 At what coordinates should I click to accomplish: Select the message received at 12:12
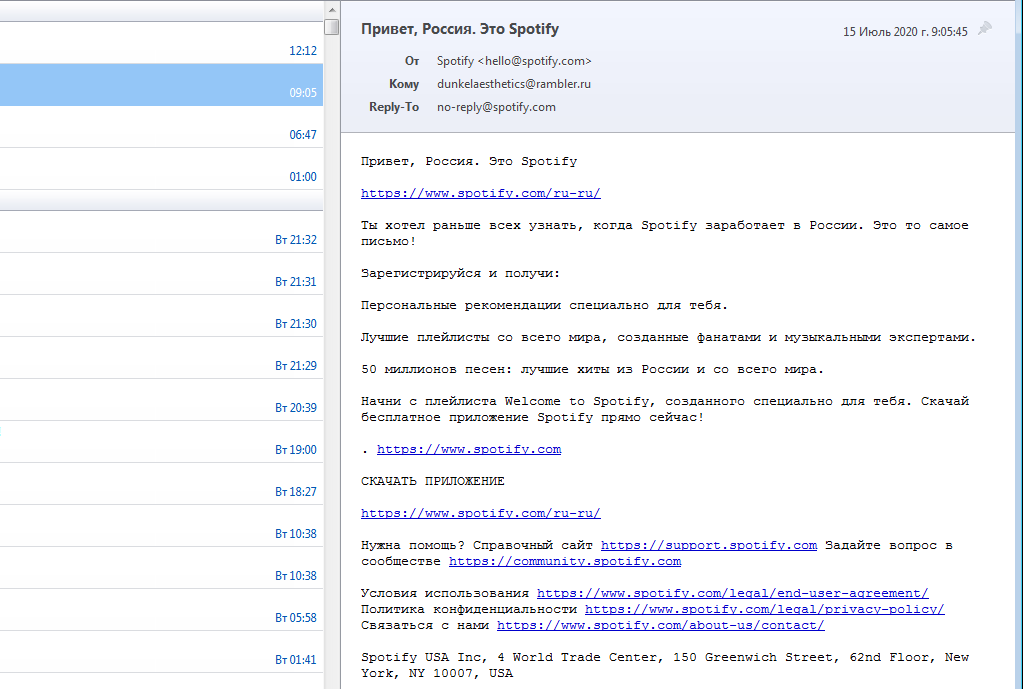click(161, 43)
